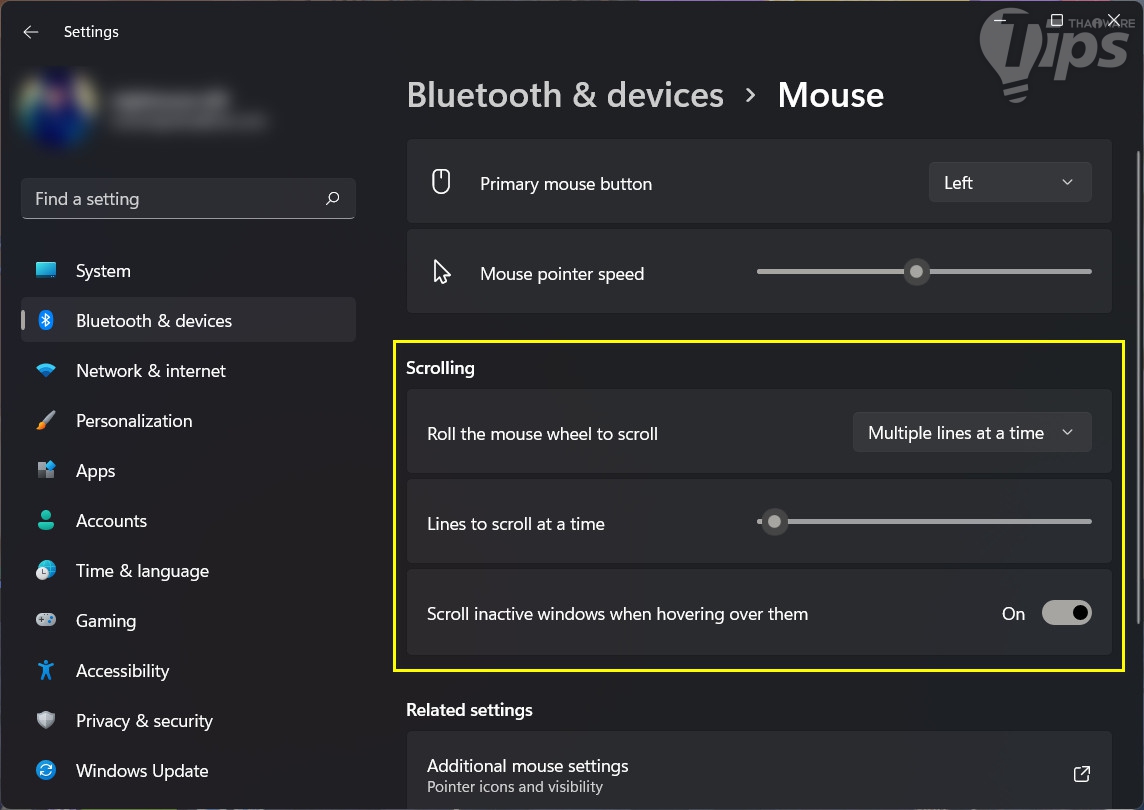Go to Apps settings section
The width and height of the screenshot is (1144, 810).
click(x=96, y=471)
